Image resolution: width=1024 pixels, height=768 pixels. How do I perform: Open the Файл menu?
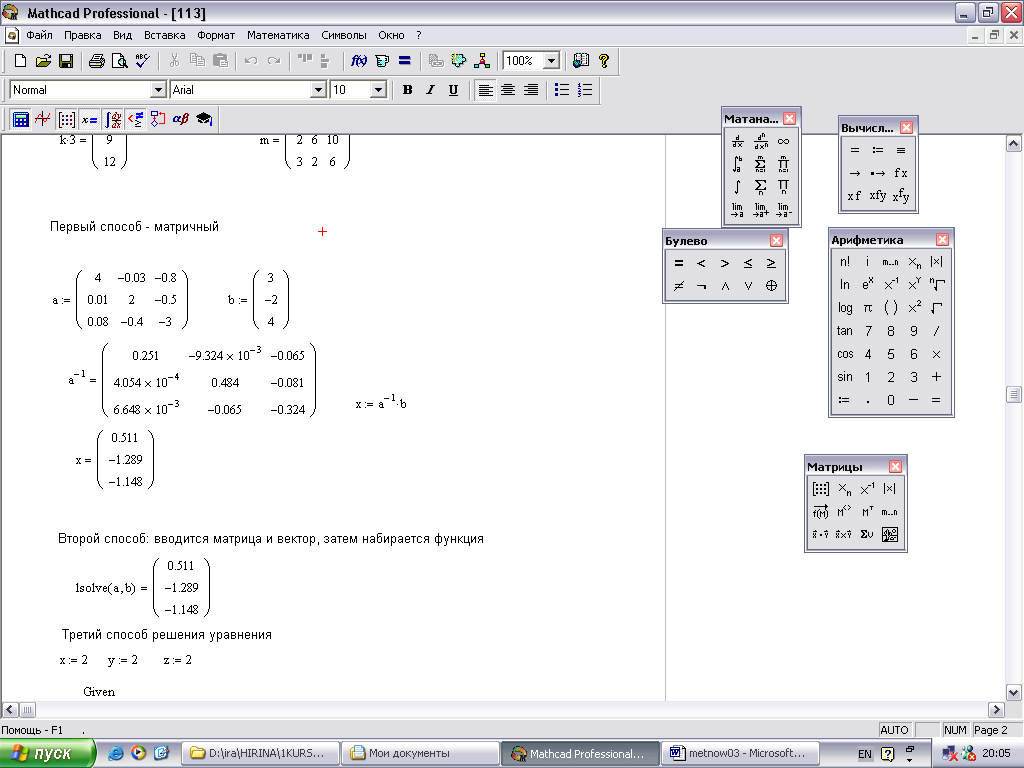point(39,35)
